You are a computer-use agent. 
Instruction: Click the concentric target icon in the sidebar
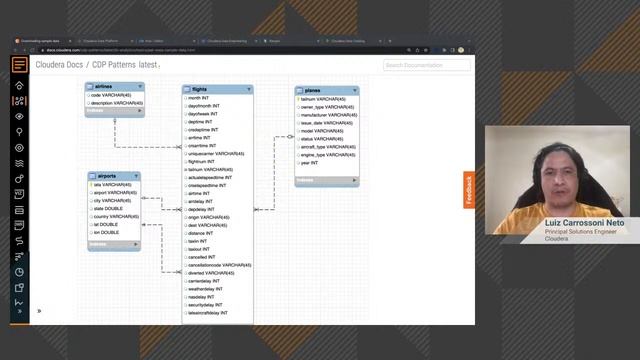(19, 148)
